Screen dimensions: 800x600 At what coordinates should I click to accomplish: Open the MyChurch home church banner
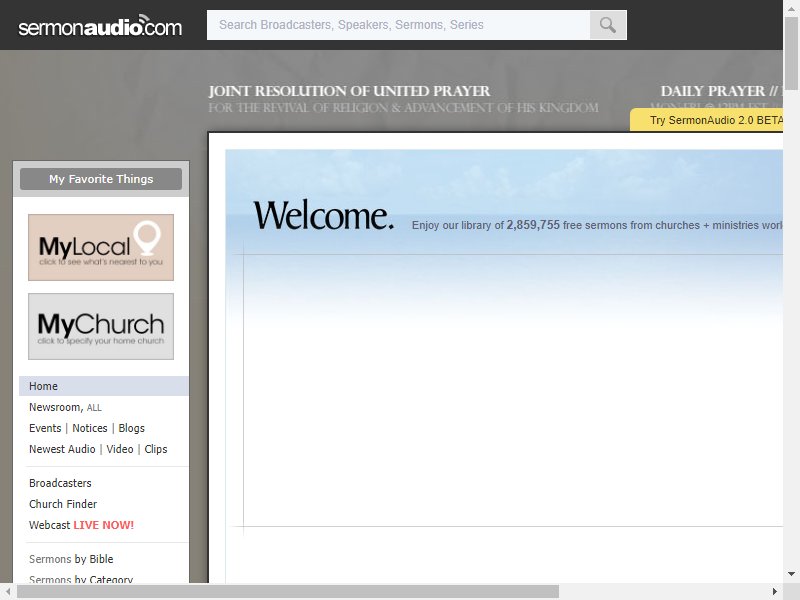tap(101, 327)
